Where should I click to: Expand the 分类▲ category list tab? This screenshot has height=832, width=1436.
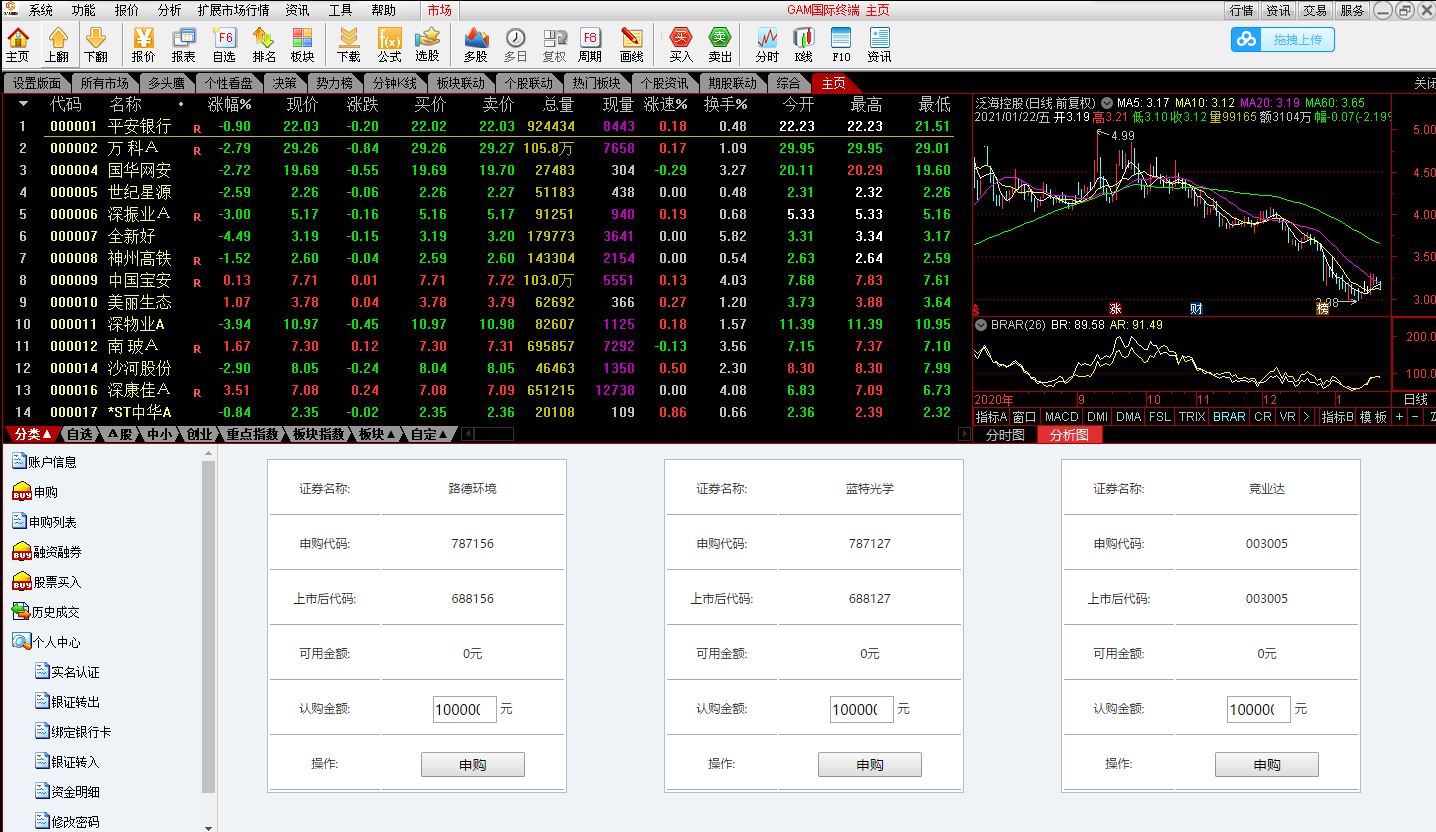[x=33, y=434]
